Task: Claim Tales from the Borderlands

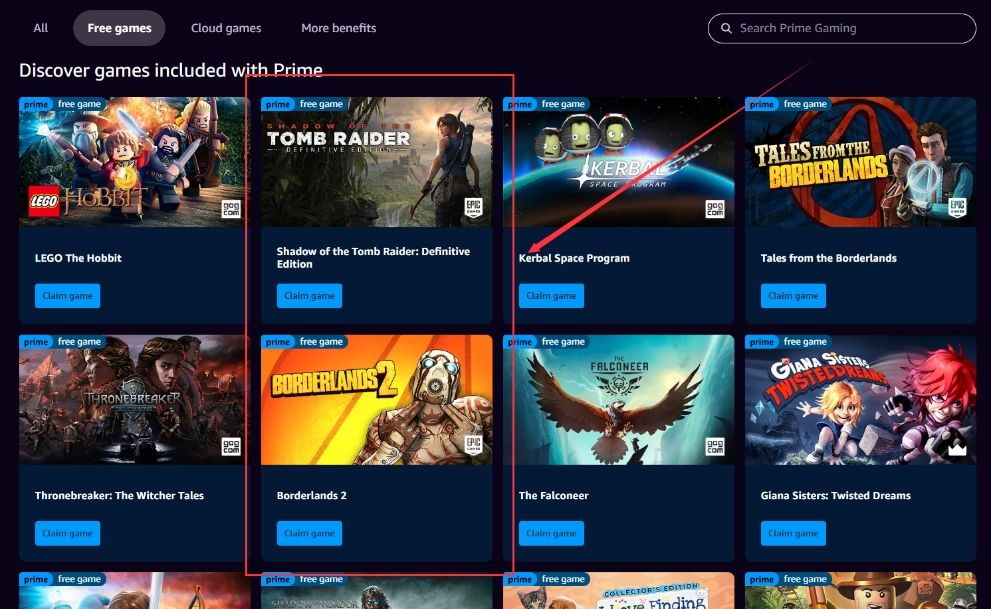Action: tap(793, 296)
